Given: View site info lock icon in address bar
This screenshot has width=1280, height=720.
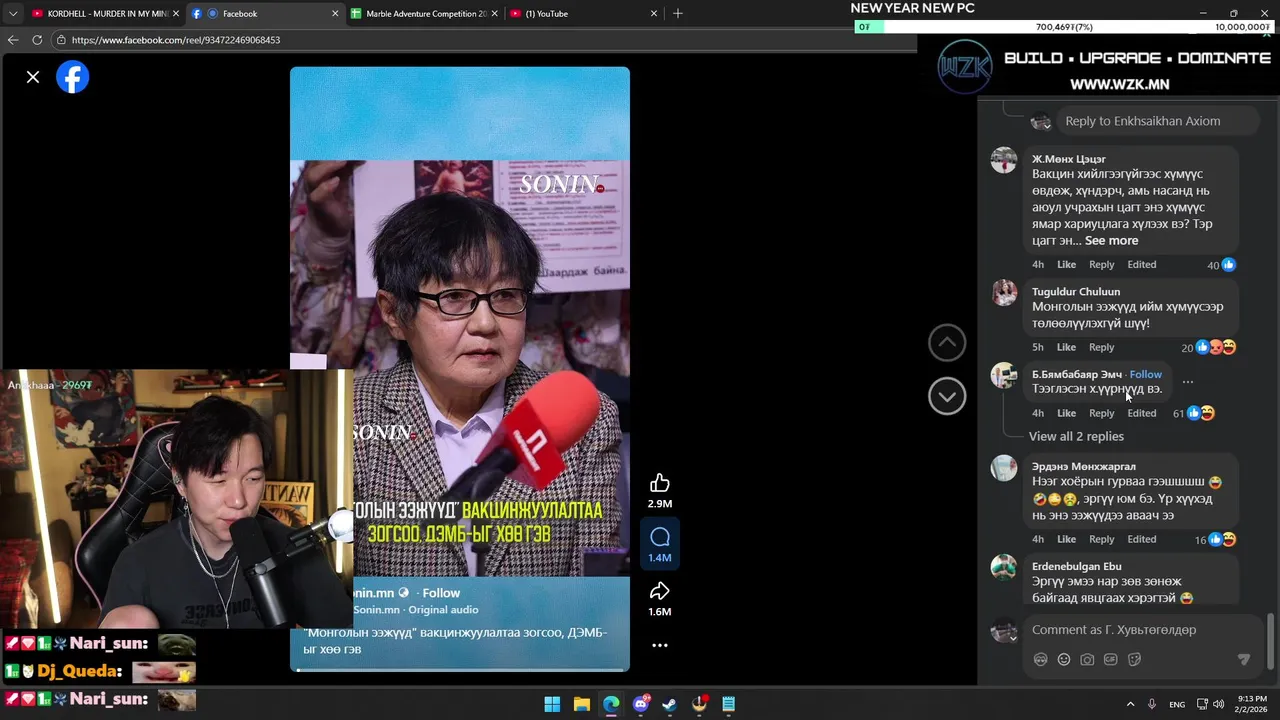Looking at the screenshot, I should (61, 40).
